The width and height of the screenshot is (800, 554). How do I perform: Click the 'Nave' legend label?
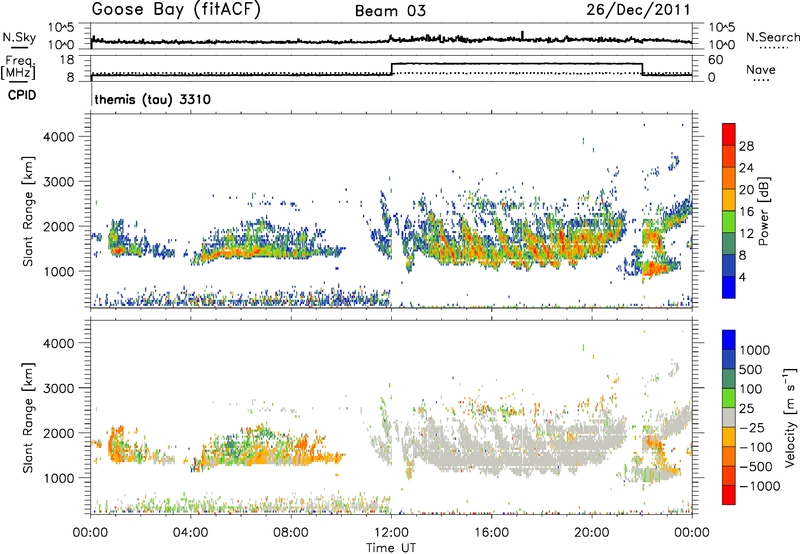click(x=761, y=70)
